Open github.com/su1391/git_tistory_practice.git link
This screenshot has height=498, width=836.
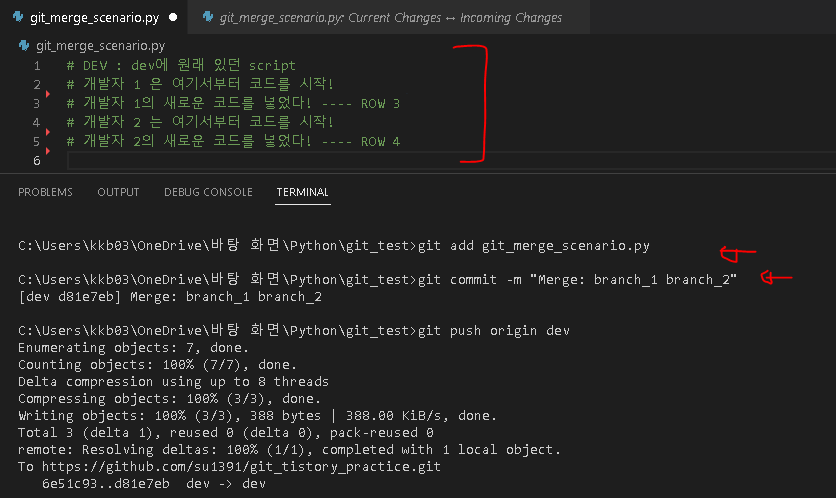click(241, 467)
